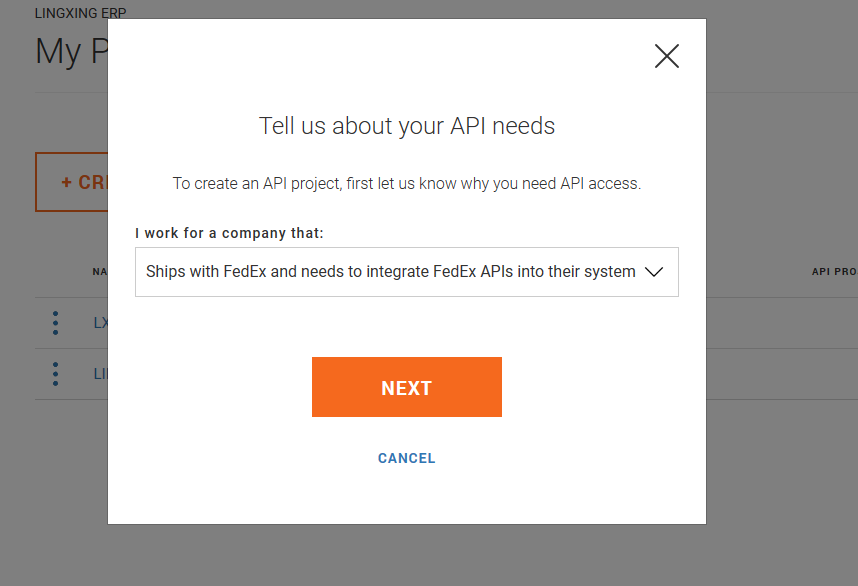
Task: Click the plus sign on create button
Action: [66, 183]
